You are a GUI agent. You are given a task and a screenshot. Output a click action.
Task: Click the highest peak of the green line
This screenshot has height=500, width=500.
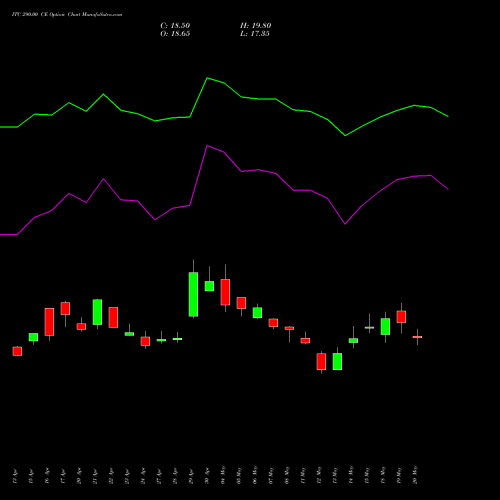pos(207,78)
